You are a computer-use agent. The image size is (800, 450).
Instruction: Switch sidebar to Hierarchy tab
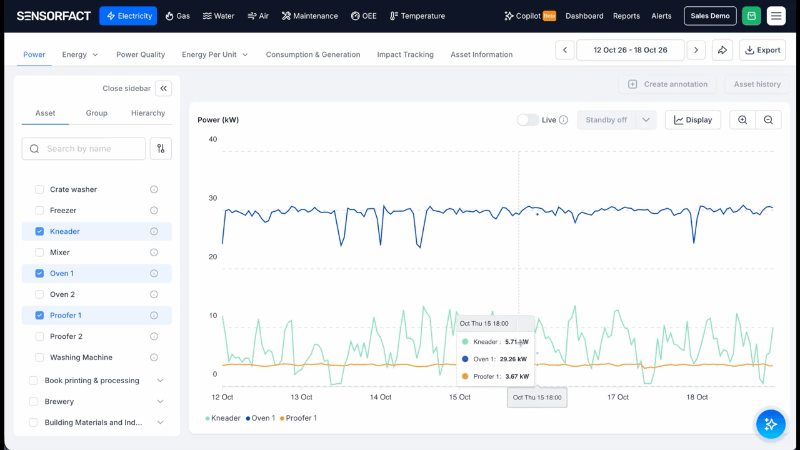pos(148,113)
